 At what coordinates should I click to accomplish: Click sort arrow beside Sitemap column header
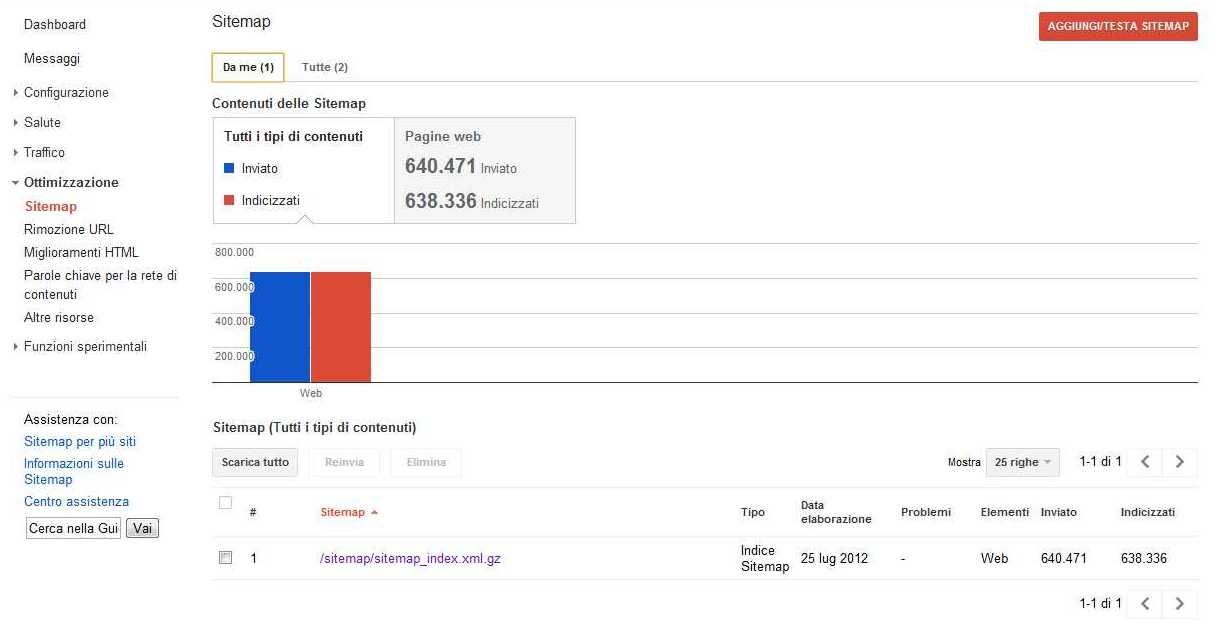(x=374, y=512)
